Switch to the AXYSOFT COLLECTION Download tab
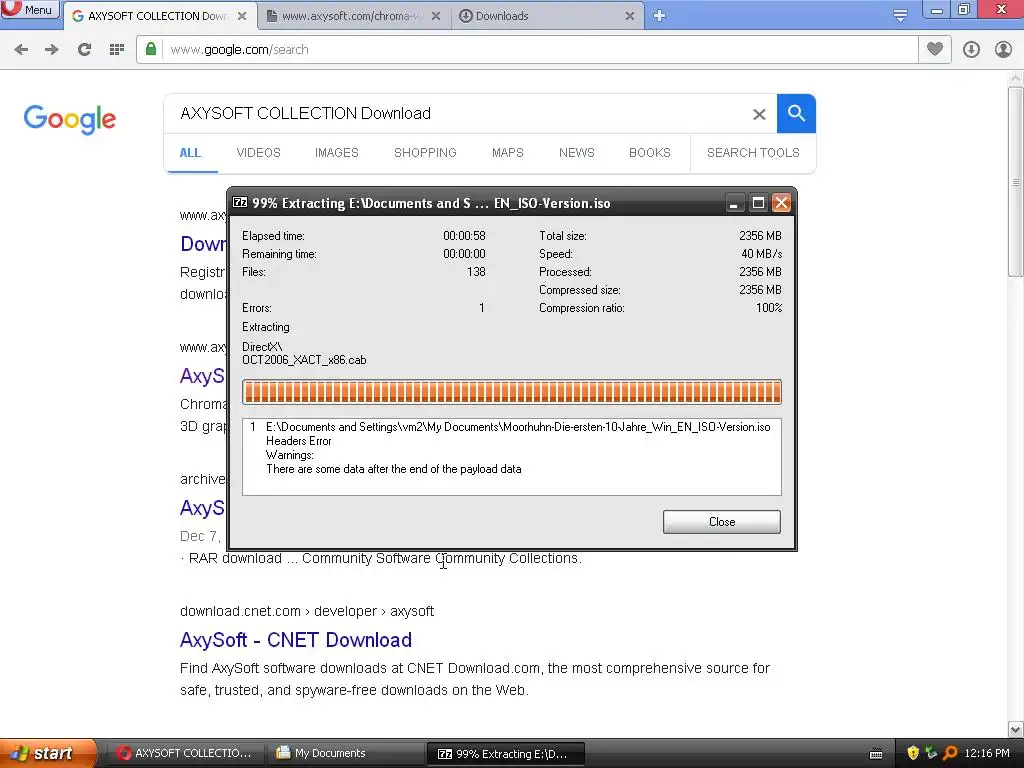 [x=159, y=16]
